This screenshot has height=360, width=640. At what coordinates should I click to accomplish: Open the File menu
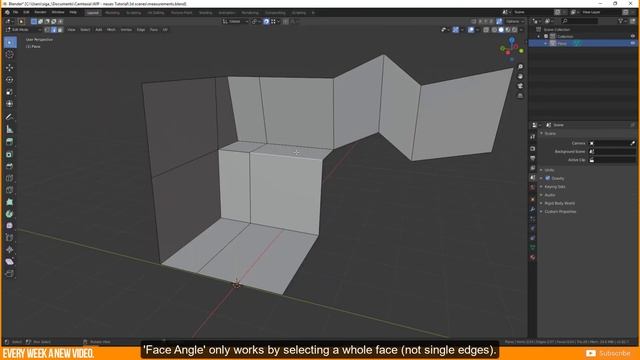(16, 12)
